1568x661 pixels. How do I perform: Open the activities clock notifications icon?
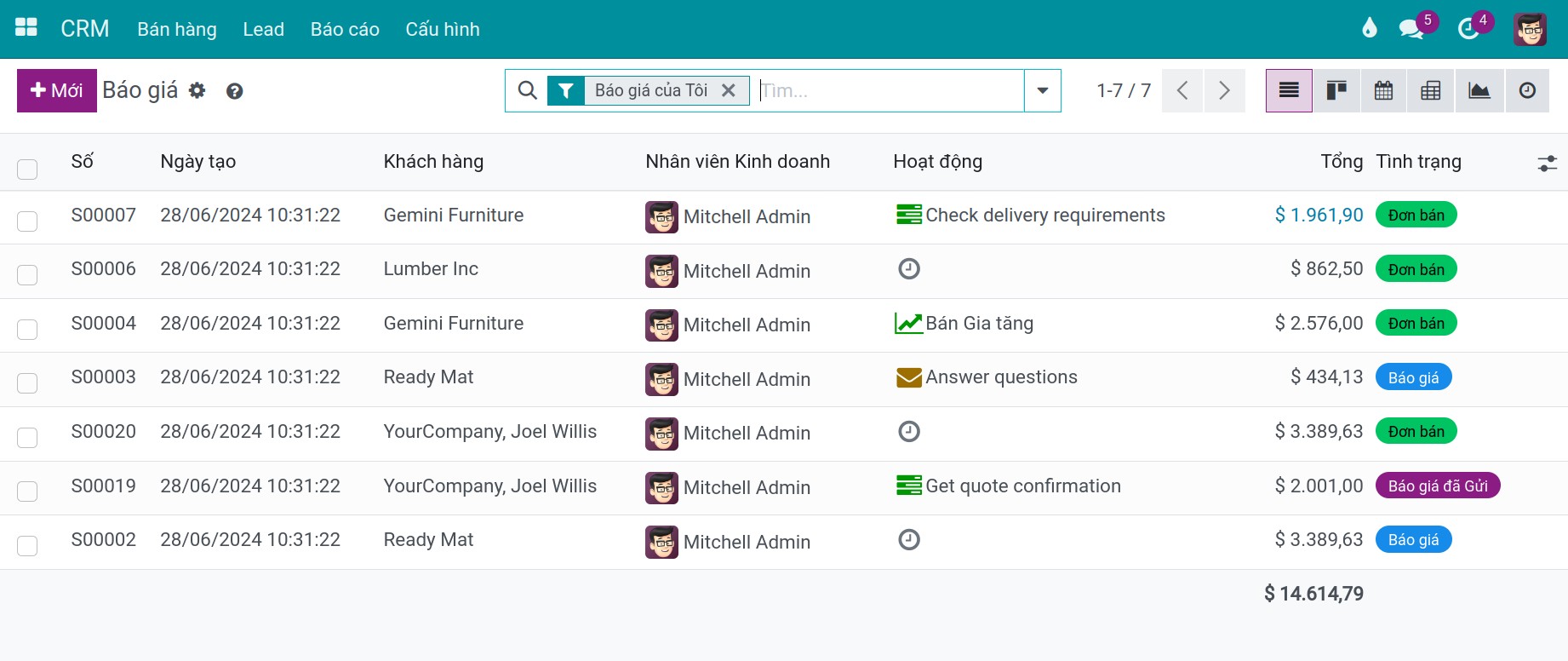coord(1468,29)
